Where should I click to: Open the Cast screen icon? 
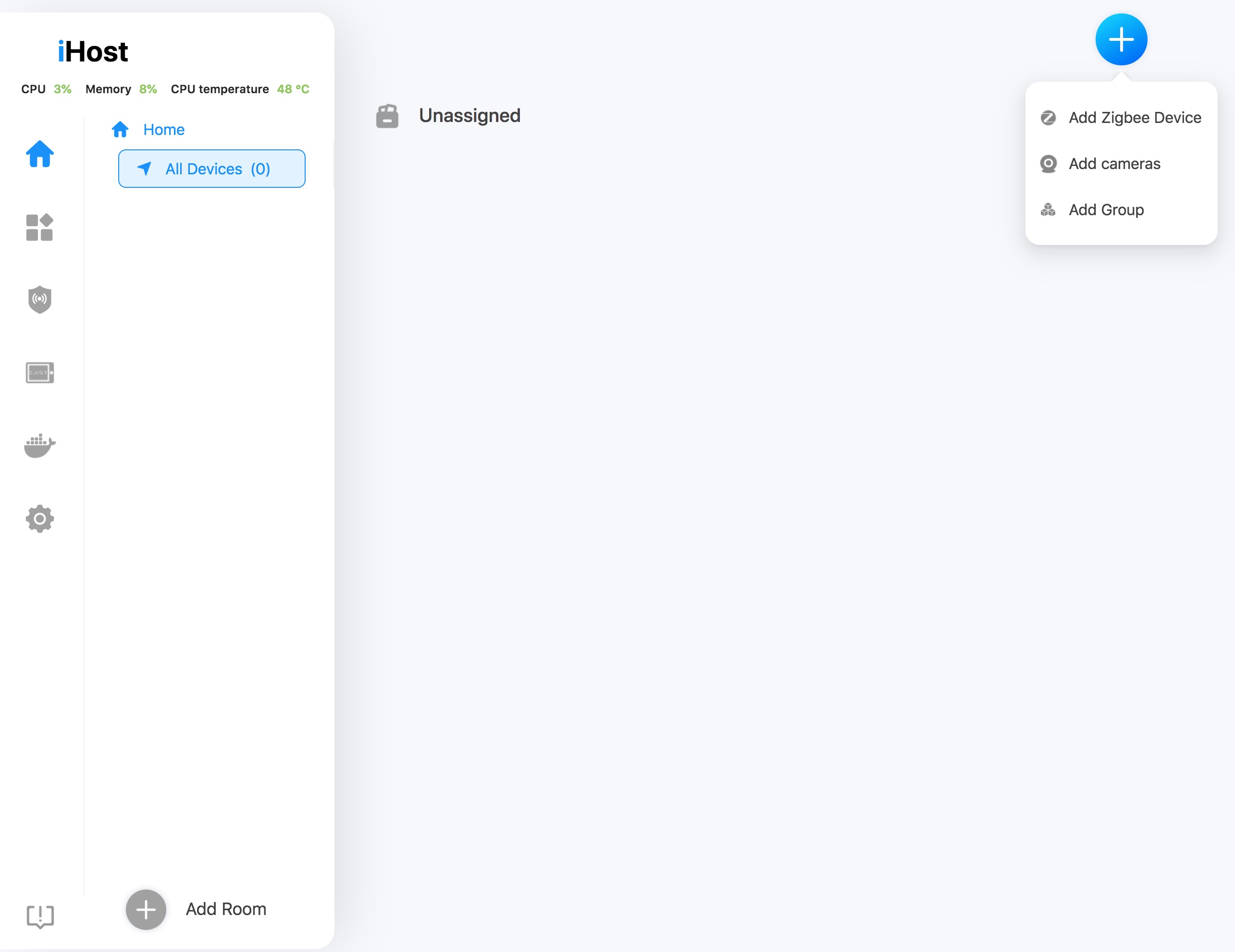coord(39,373)
